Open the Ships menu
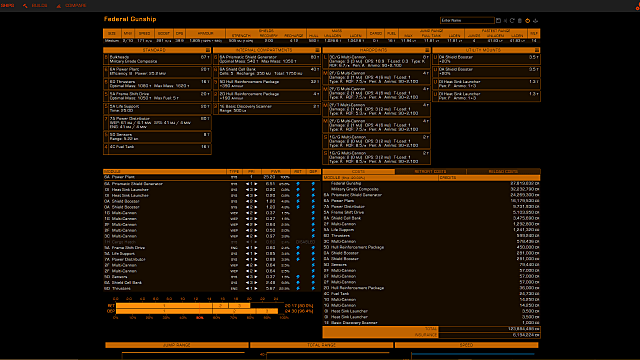 coord(7,6)
